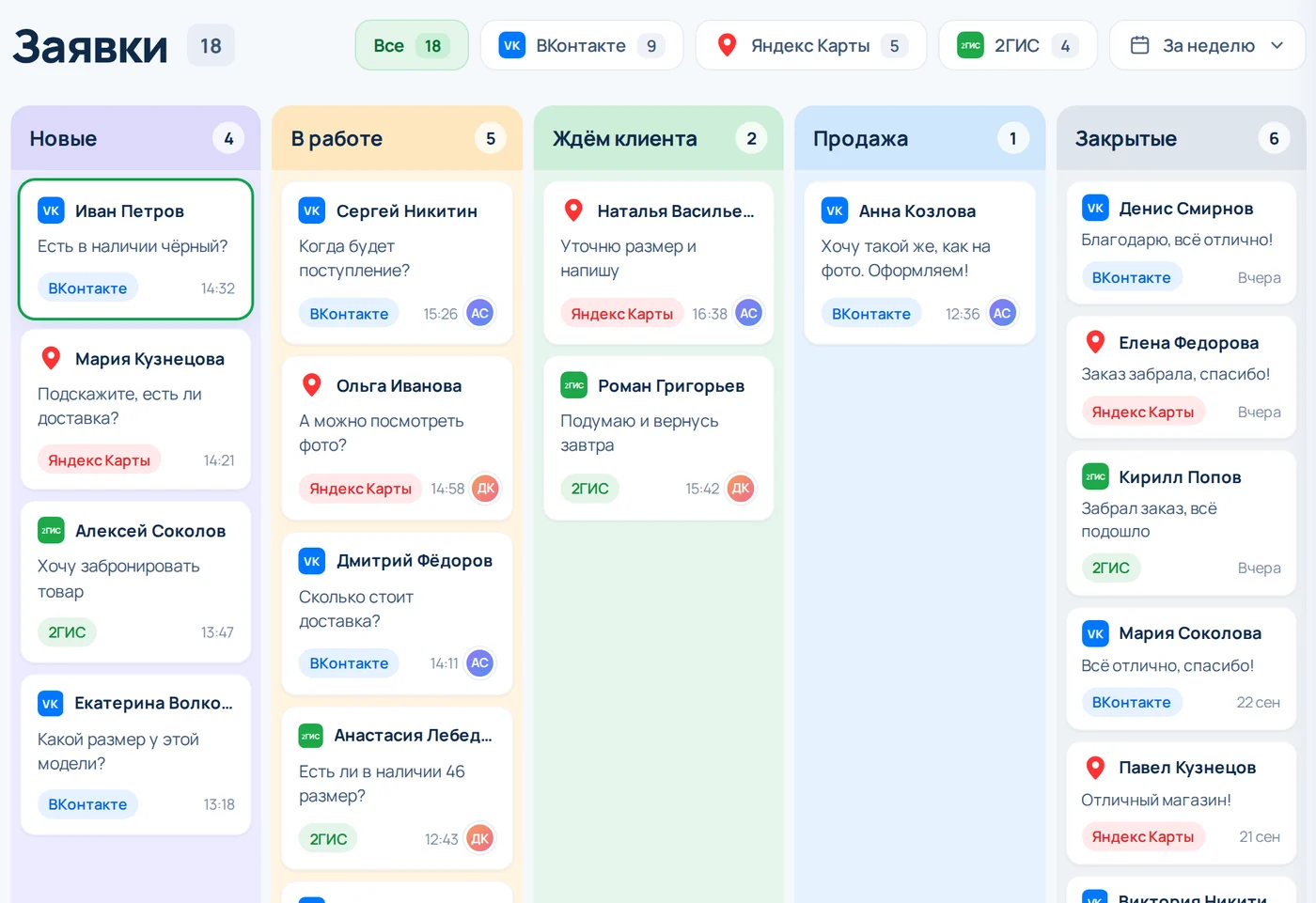Open the АС assignee avatar on Анна Козлова's card
This screenshot has height=903, width=1316.
pyautogui.click(x=1003, y=313)
